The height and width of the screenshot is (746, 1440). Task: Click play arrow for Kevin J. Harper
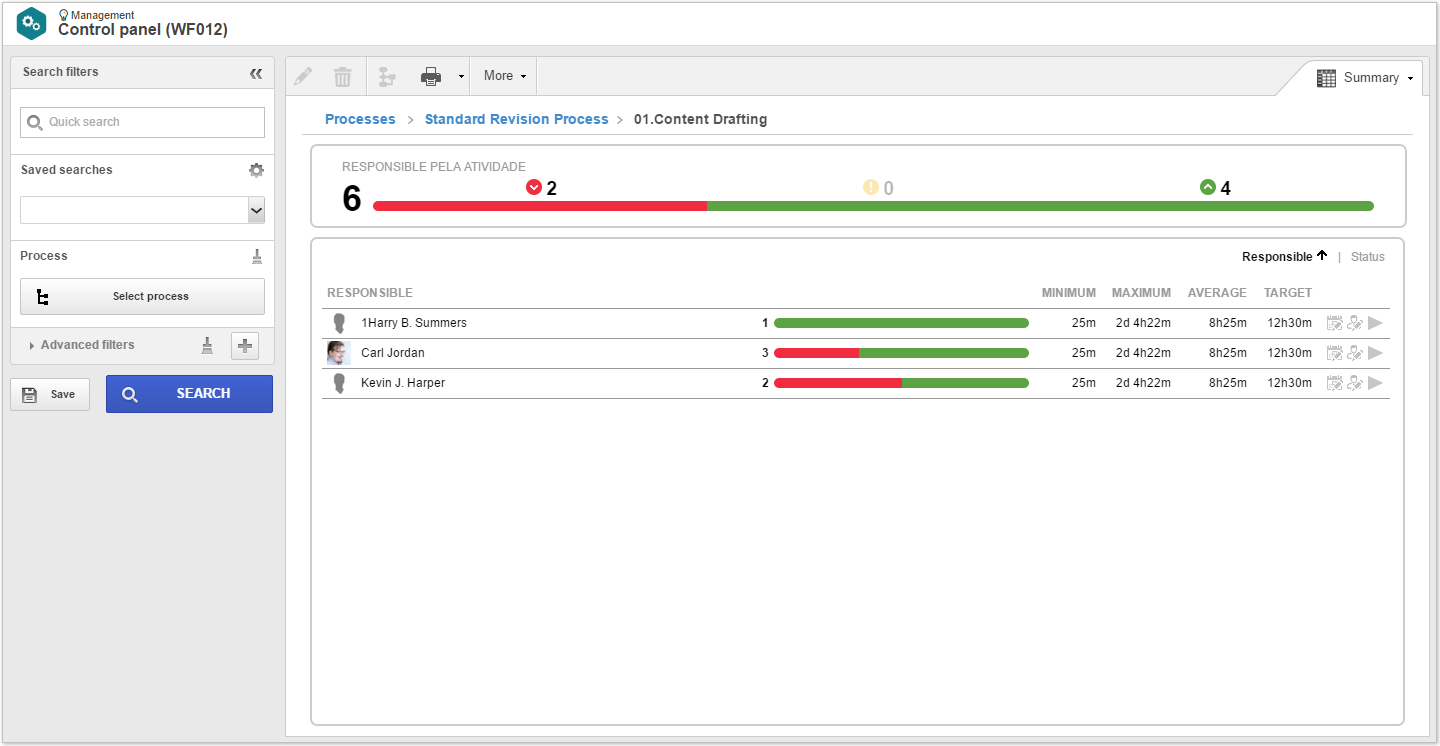[1376, 383]
